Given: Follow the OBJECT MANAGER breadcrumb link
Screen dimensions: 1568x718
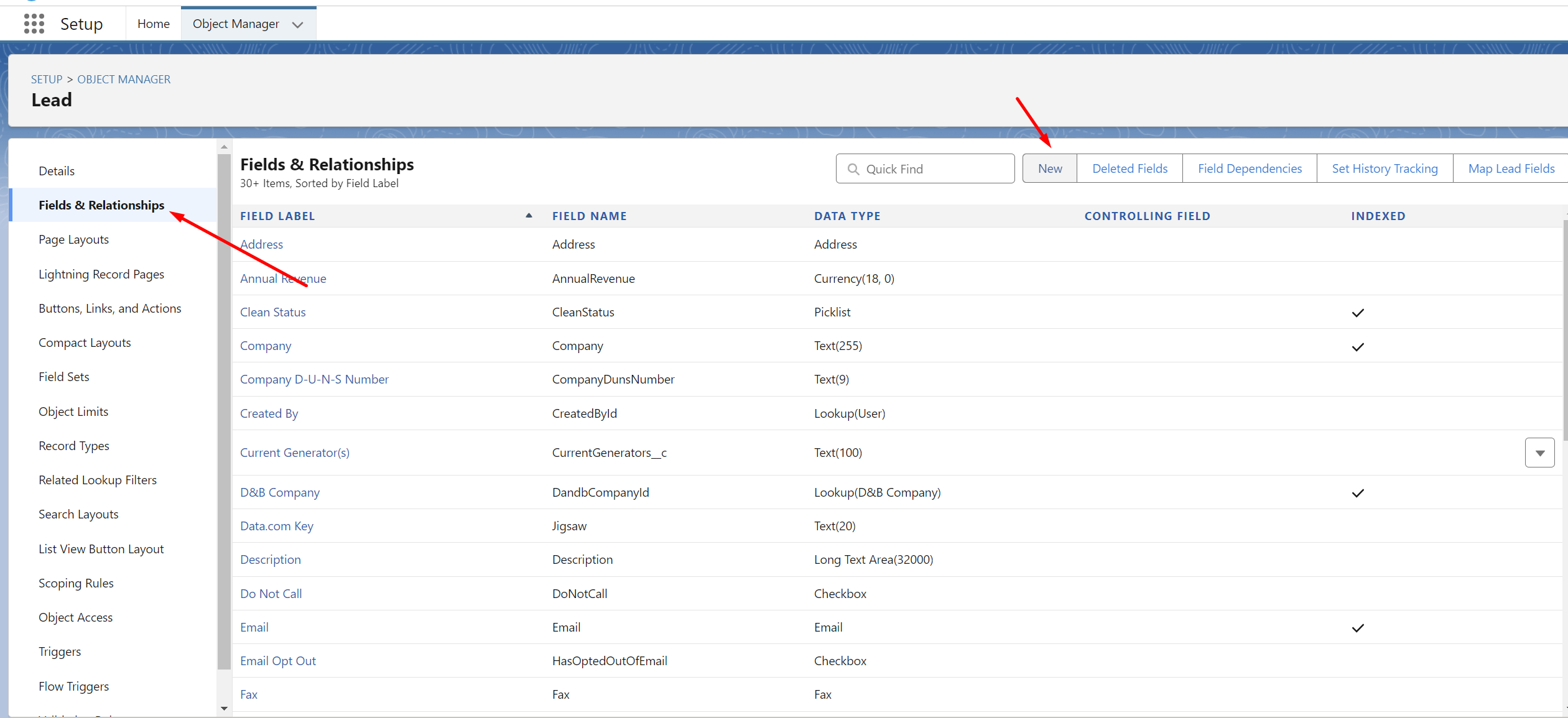Looking at the screenshot, I should 124,80.
